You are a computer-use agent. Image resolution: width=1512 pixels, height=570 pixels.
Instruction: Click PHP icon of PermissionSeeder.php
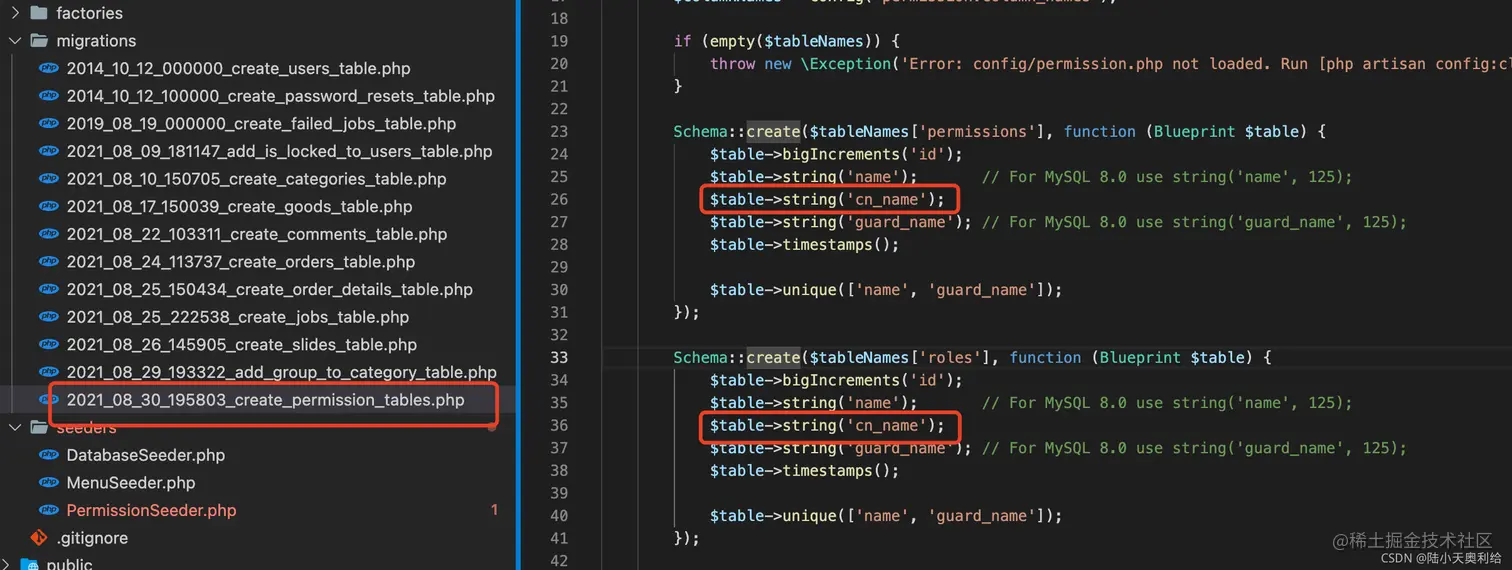[48, 510]
